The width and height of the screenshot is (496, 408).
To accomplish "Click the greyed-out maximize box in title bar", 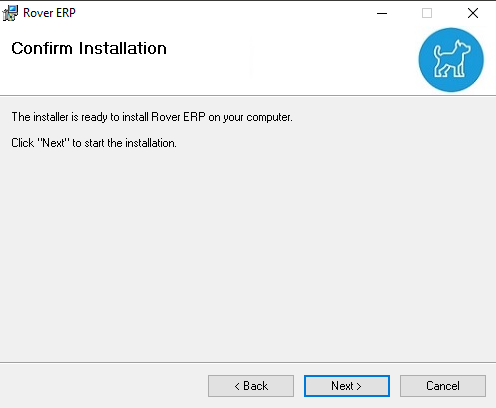I will (427, 13).
